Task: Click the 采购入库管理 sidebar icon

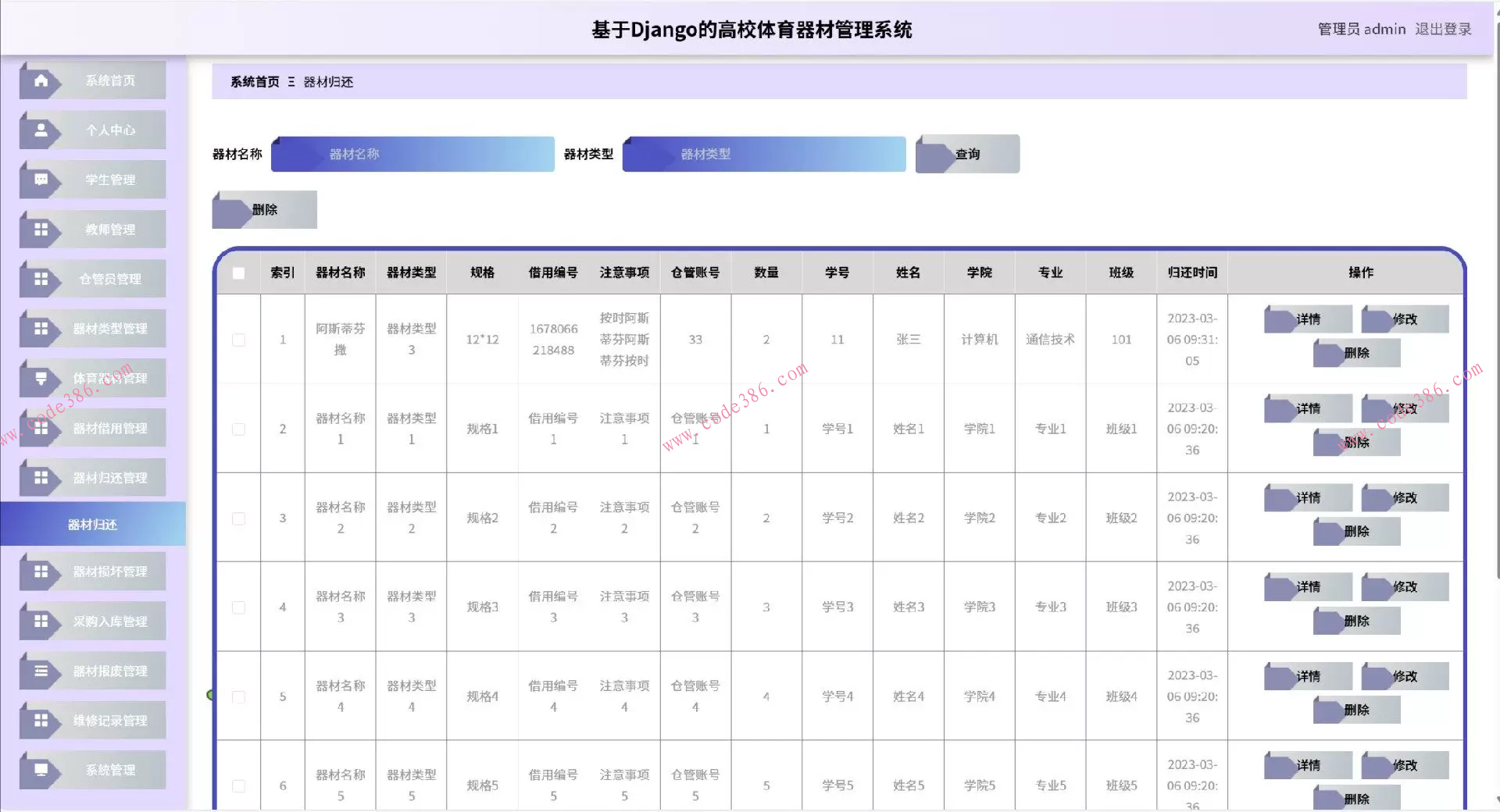Action: click(x=41, y=621)
